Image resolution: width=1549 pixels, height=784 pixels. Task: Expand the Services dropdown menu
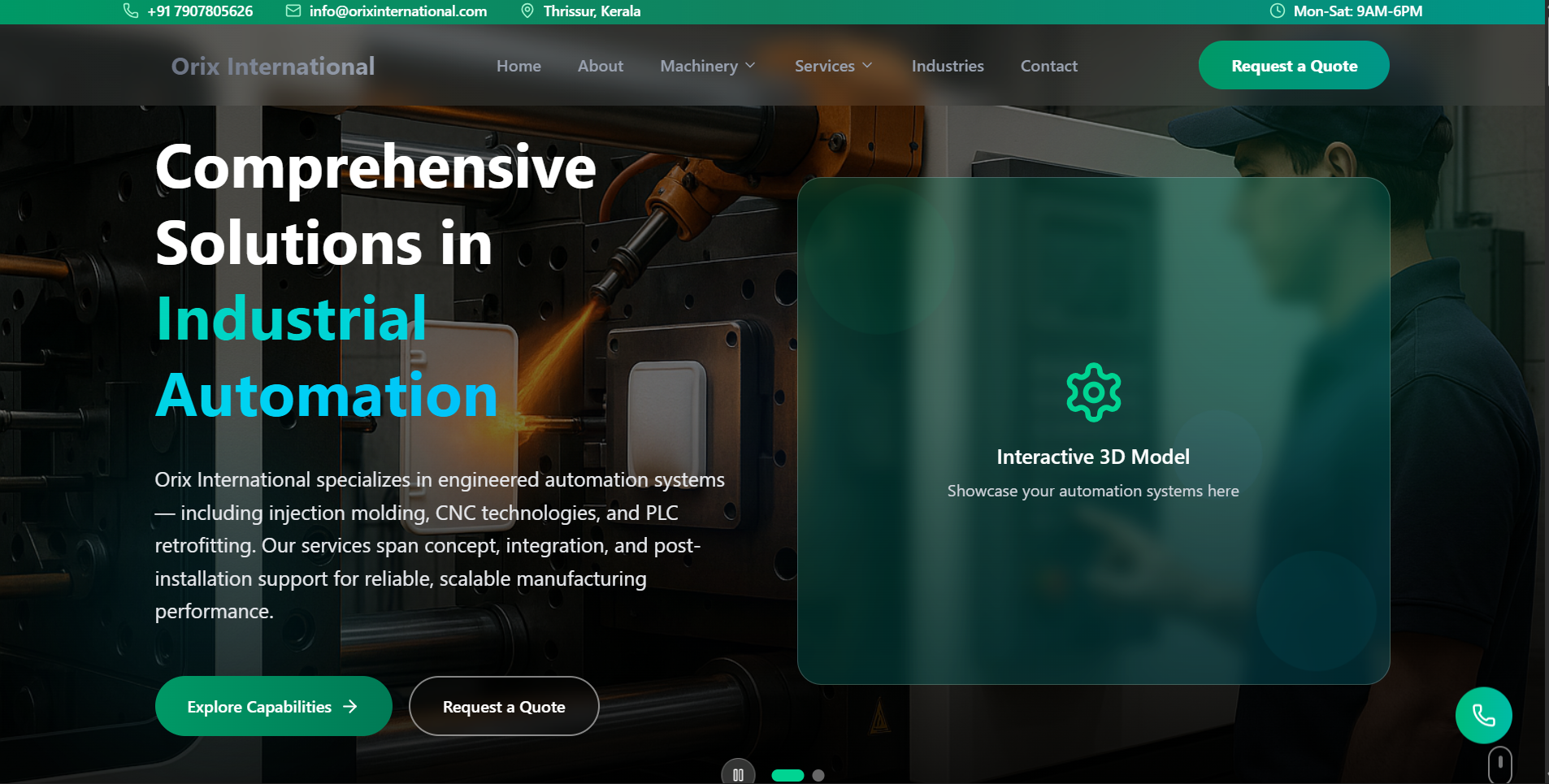pos(833,66)
